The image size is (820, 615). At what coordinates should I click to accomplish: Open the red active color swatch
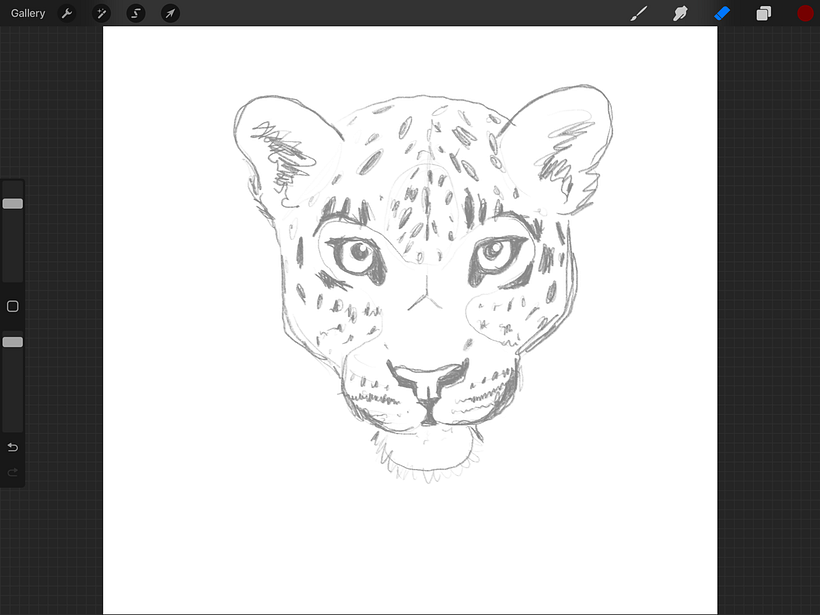(x=805, y=13)
